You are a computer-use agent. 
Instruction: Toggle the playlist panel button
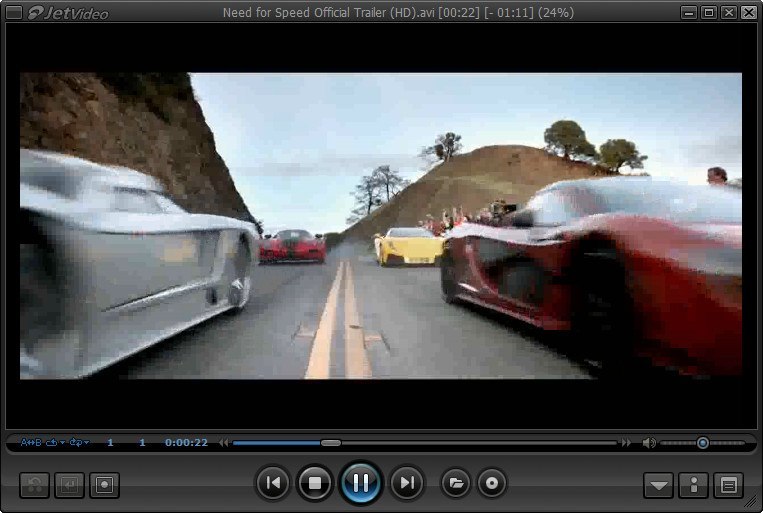tap(728, 485)
